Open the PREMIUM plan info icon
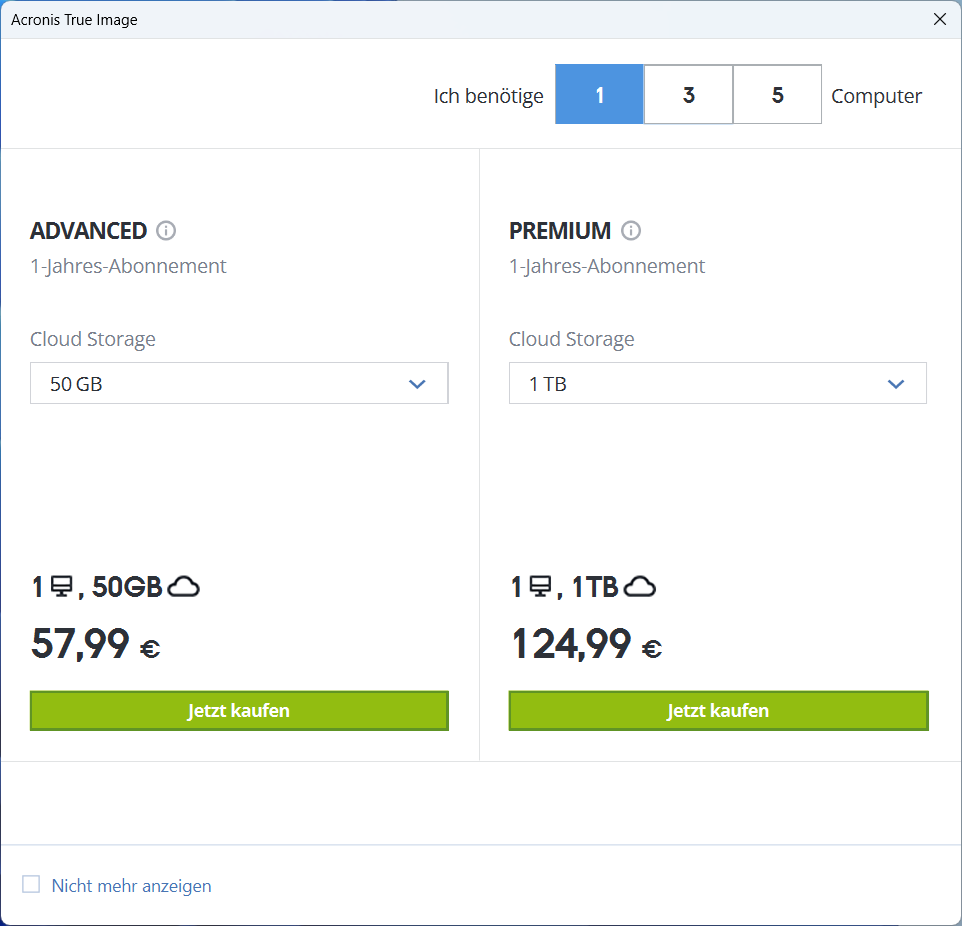 click(631, 231)
